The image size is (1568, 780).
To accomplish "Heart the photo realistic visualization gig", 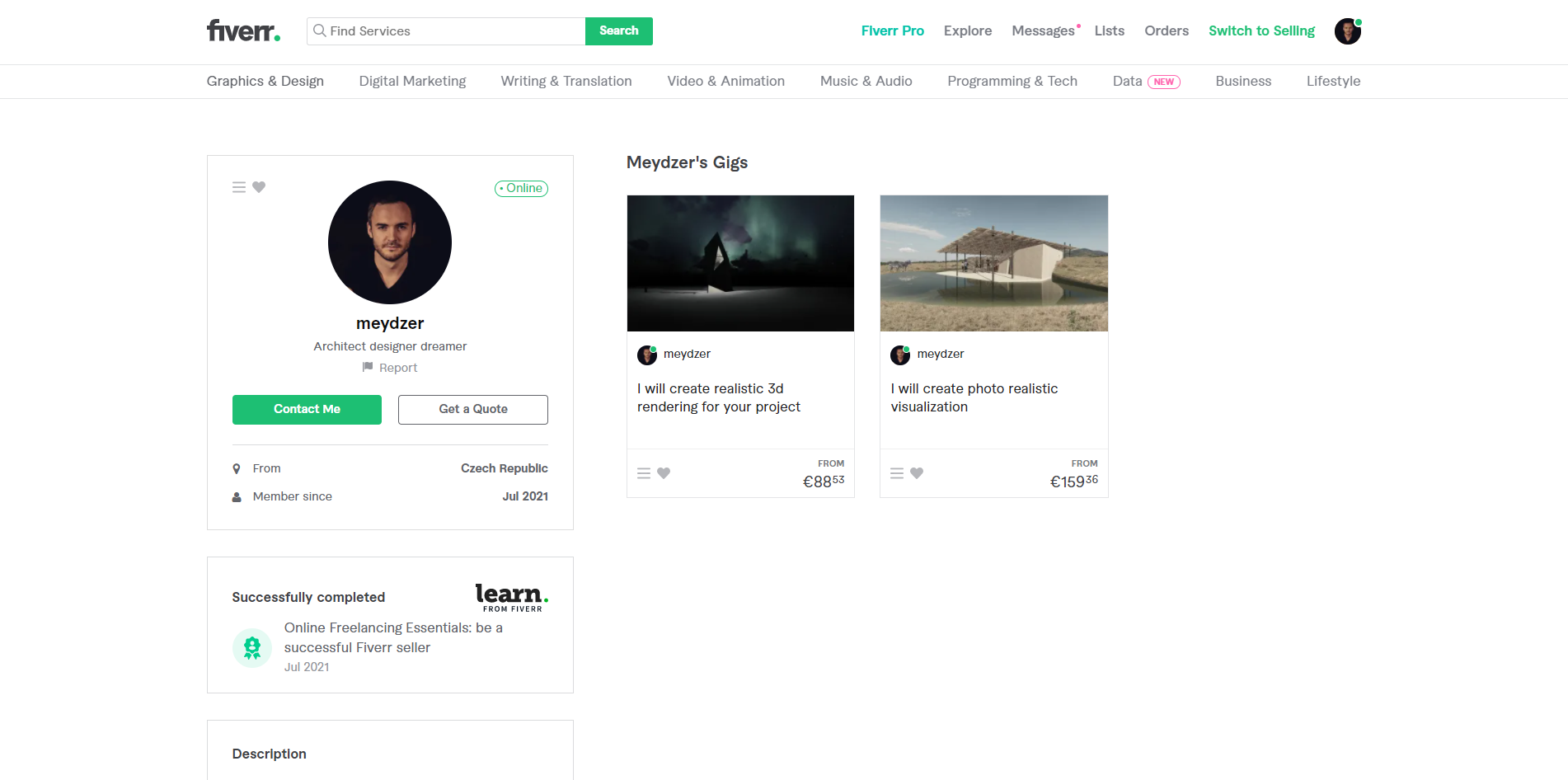I will pos(917,473).
